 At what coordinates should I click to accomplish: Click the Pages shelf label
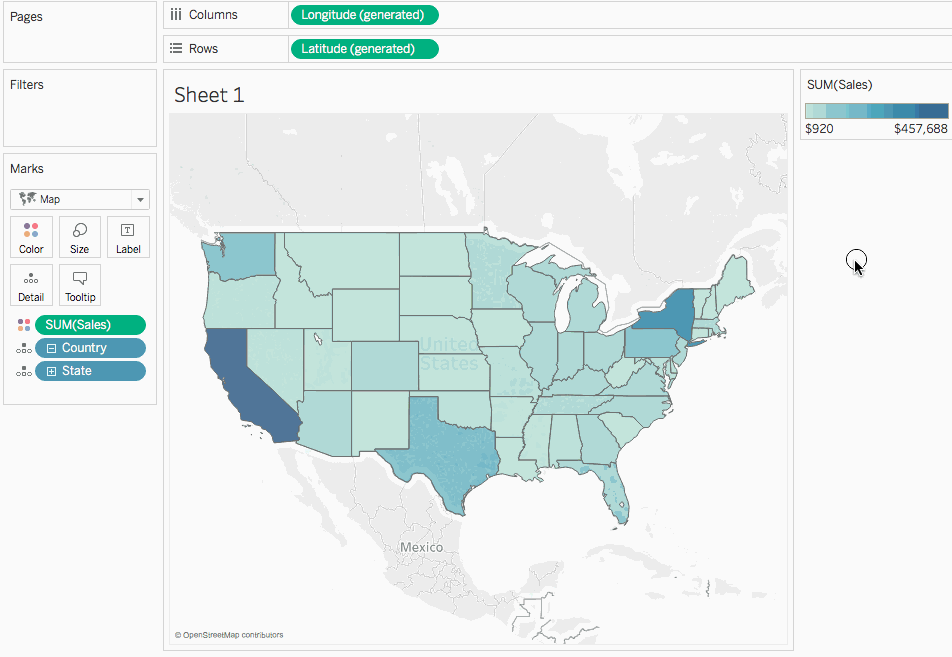[26, 16]
